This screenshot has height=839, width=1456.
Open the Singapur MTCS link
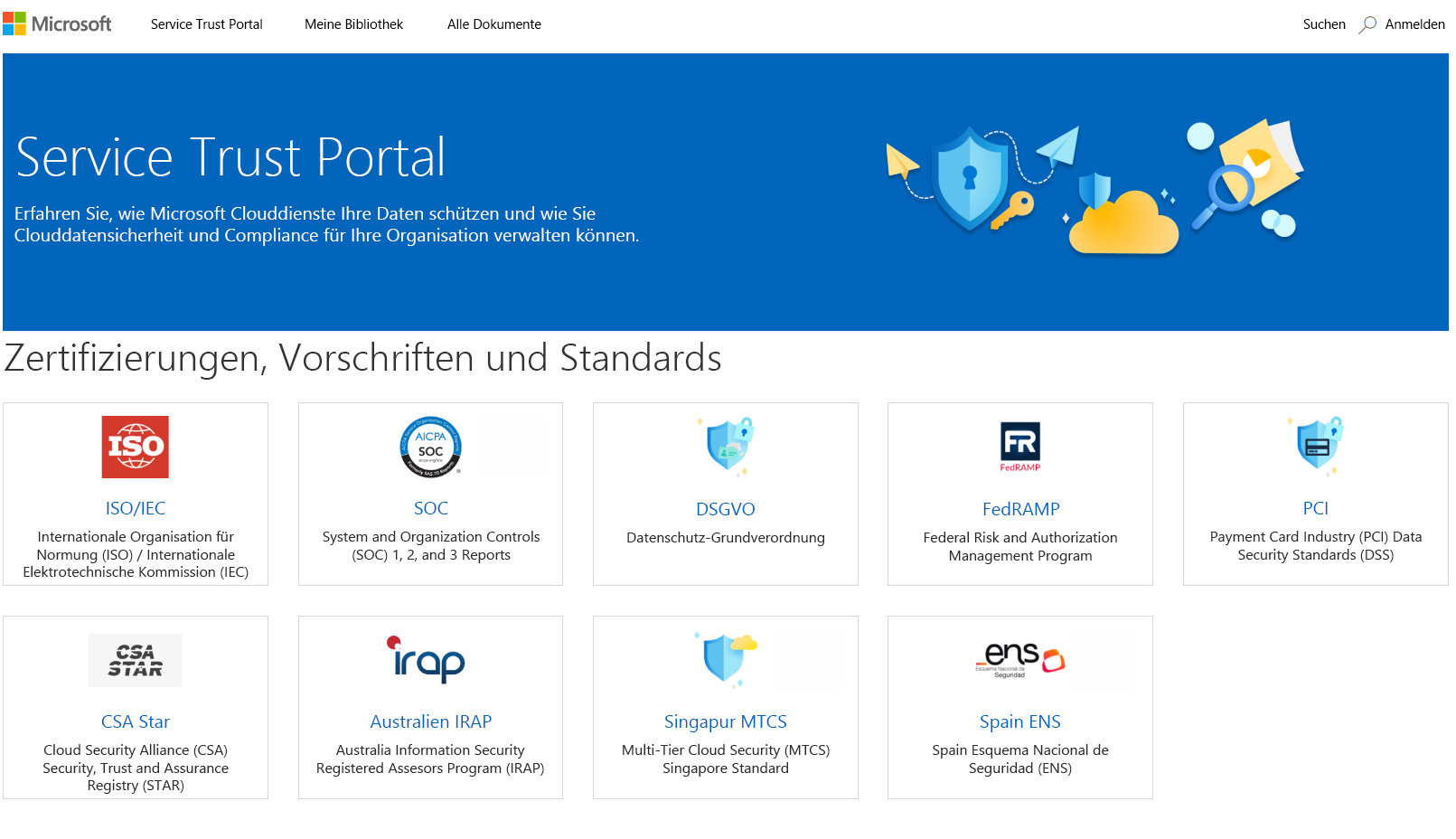tap(726, 721)
